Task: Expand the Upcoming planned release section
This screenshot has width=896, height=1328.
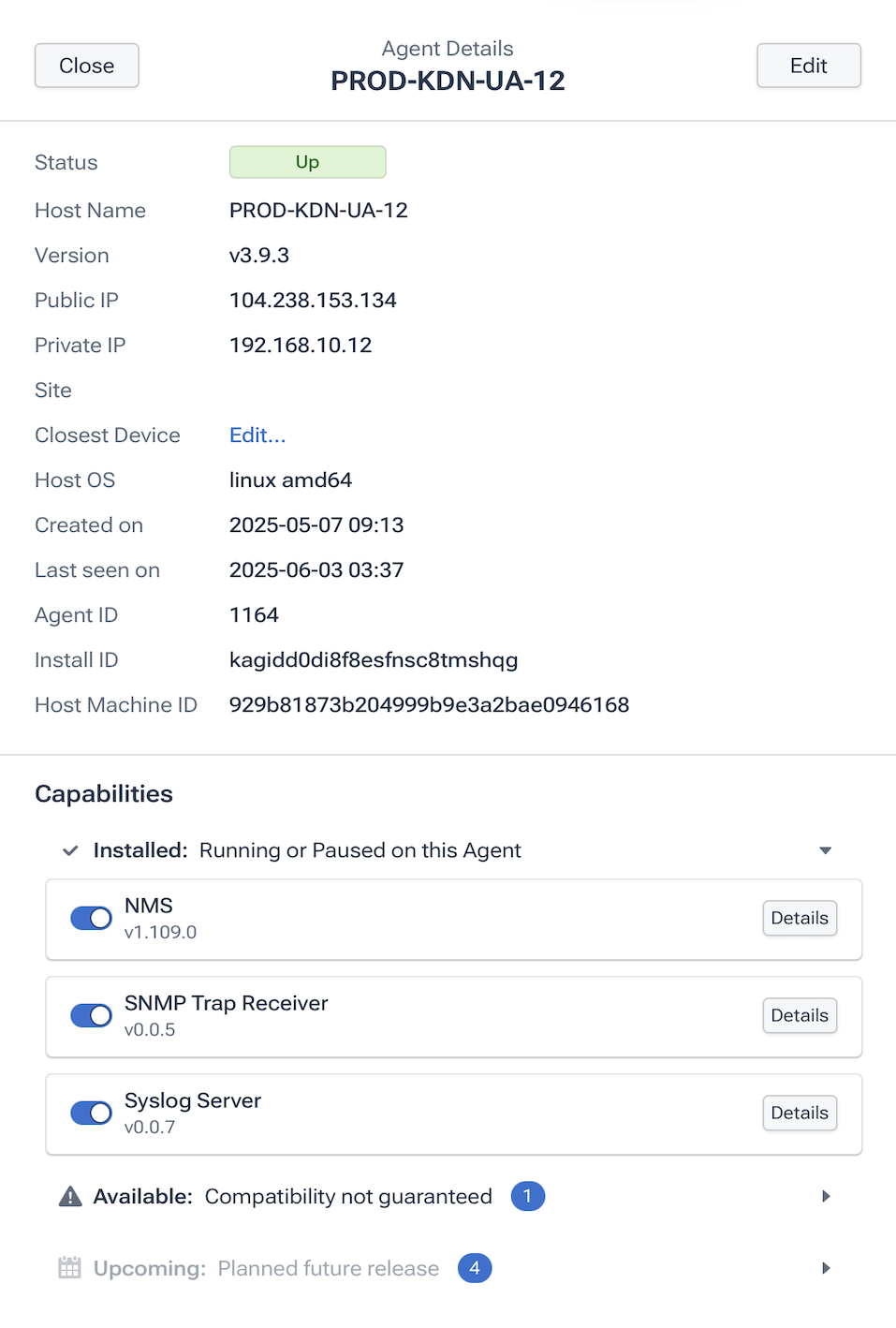Action: (x=826, y=1267)
